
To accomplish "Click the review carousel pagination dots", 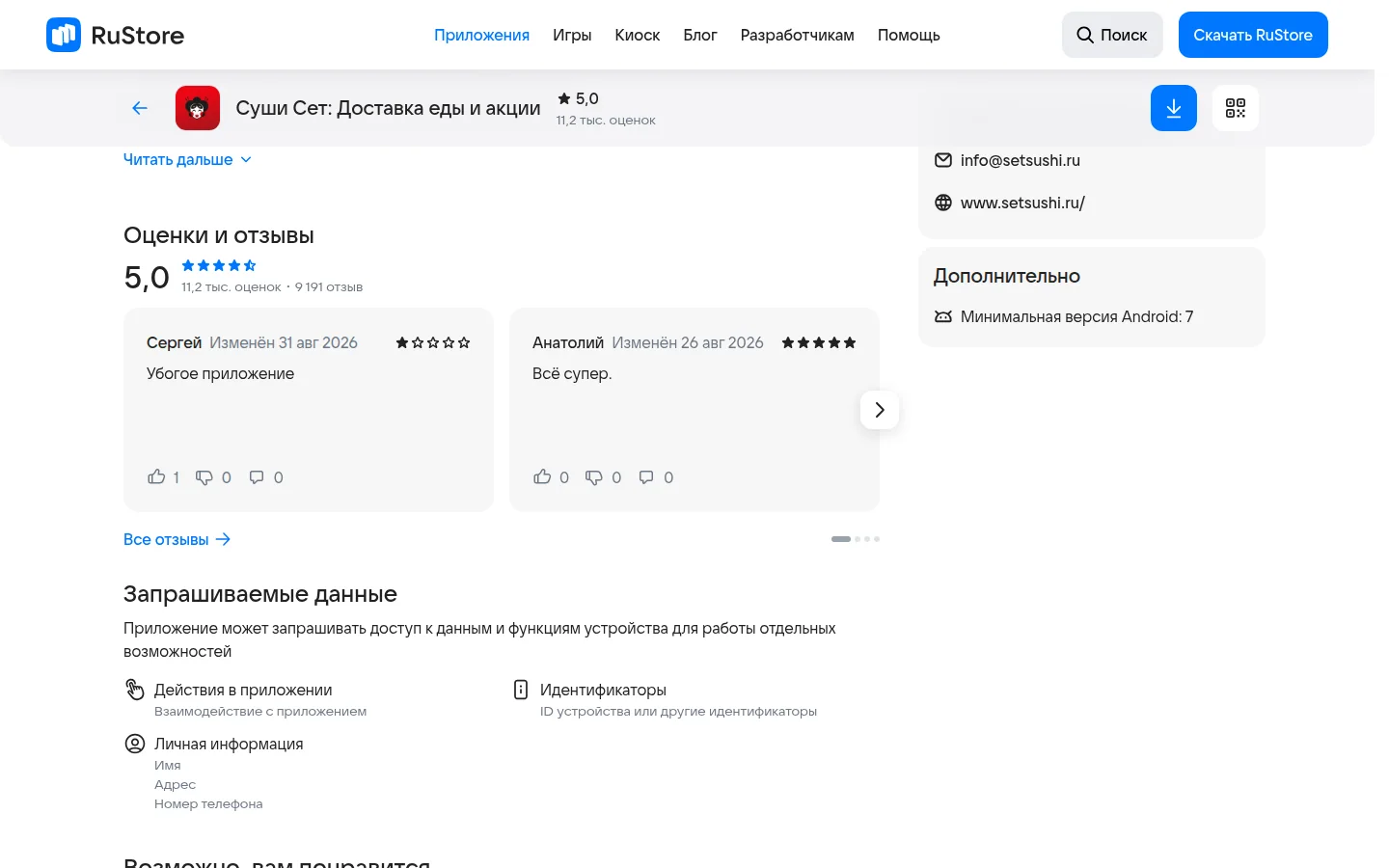I will (x=856, y=539).
